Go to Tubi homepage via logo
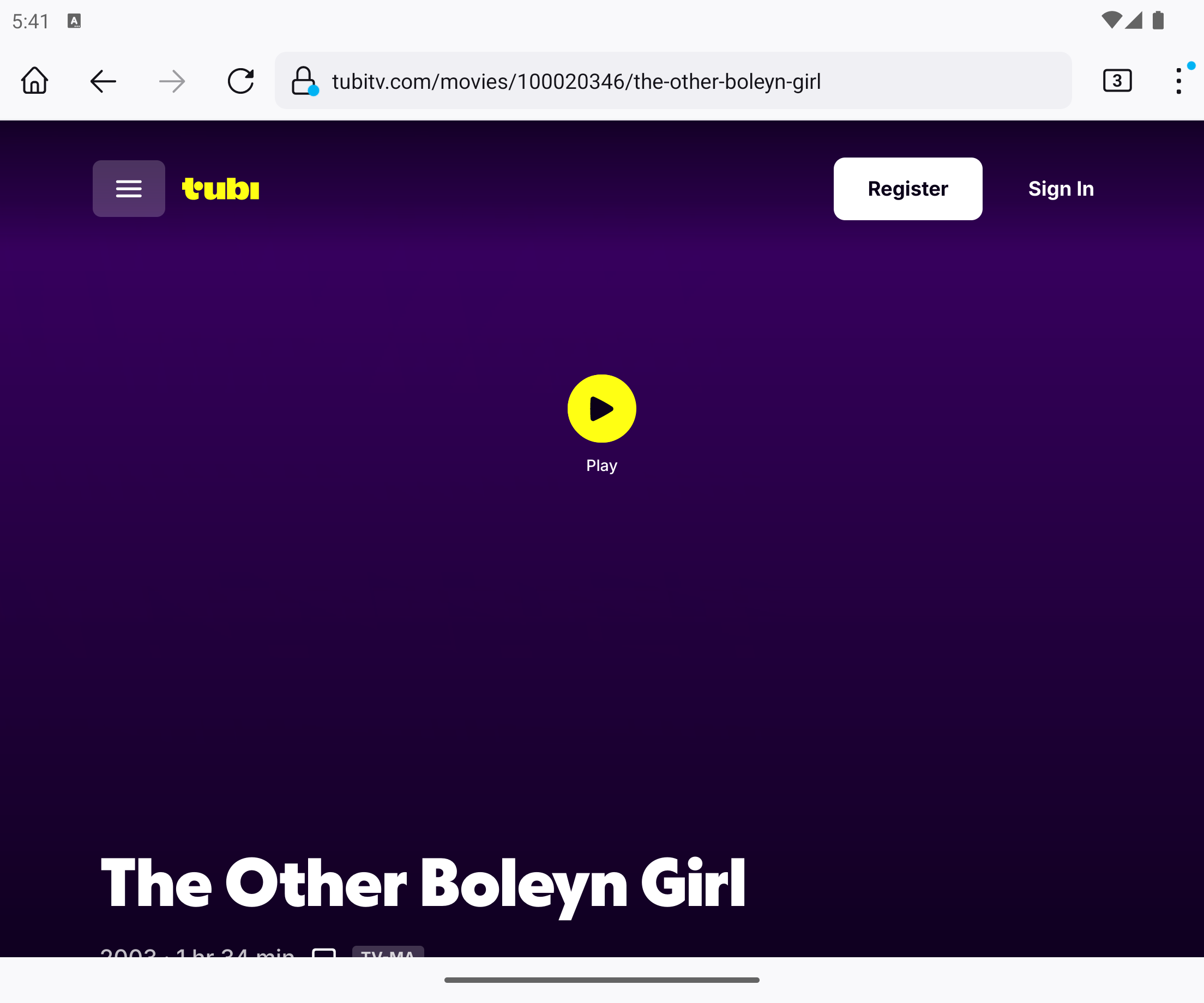Screen dimensions: 1204x1003 coord(221,189)
